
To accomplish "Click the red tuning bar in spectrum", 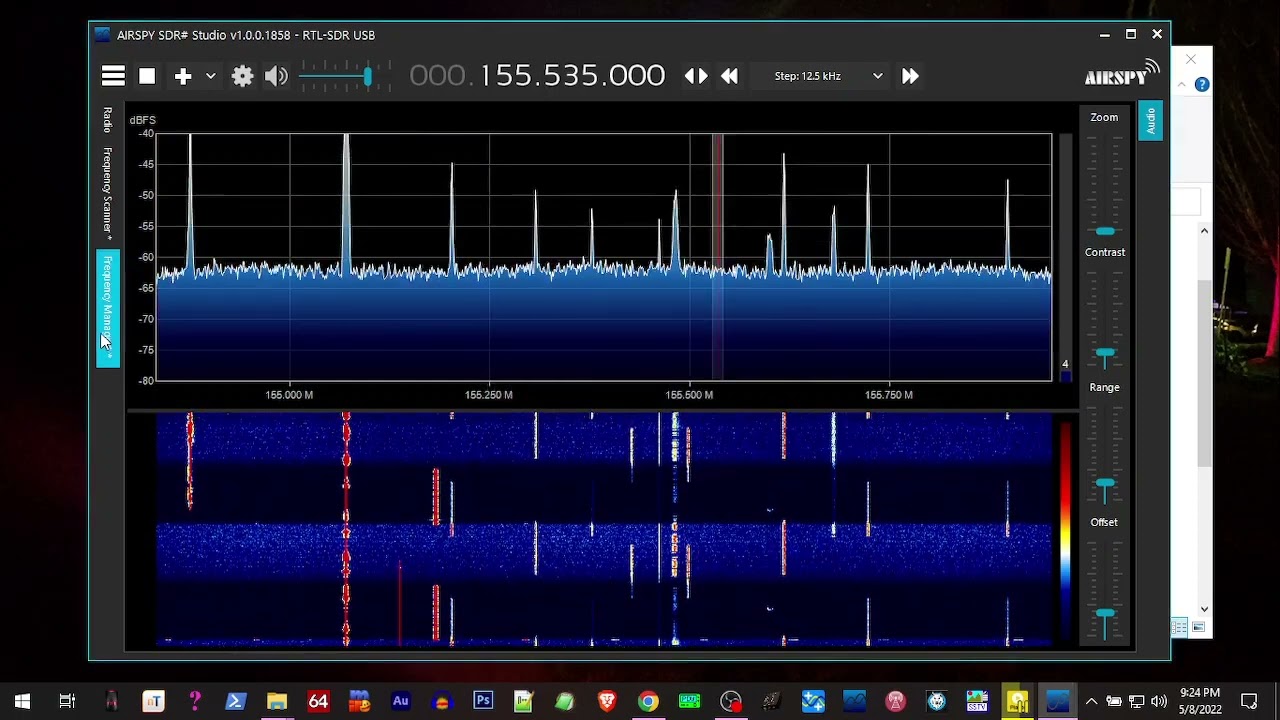I will pyautogui.click(x=717, y=257).
